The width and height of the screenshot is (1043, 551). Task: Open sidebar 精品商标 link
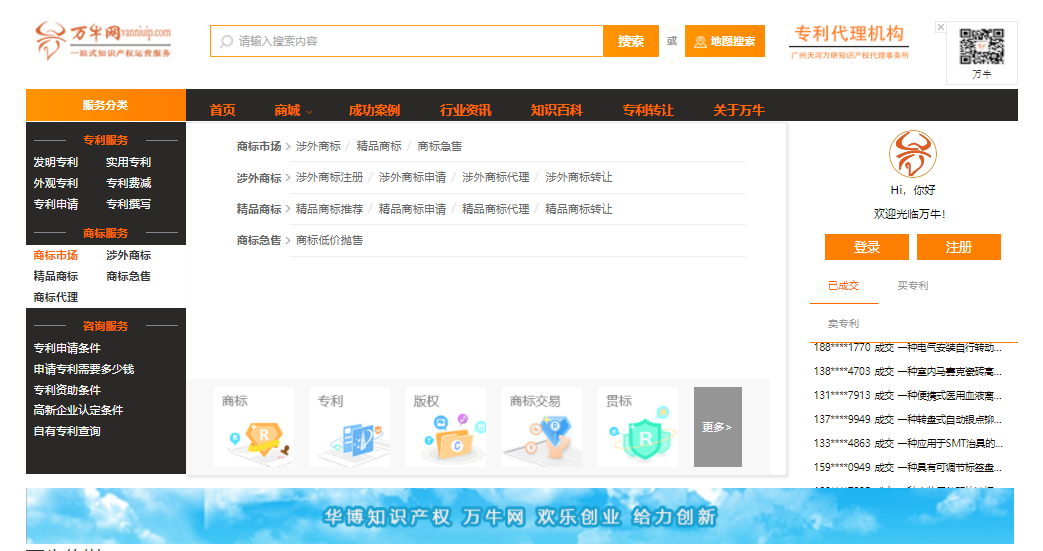tap(56, 276)
